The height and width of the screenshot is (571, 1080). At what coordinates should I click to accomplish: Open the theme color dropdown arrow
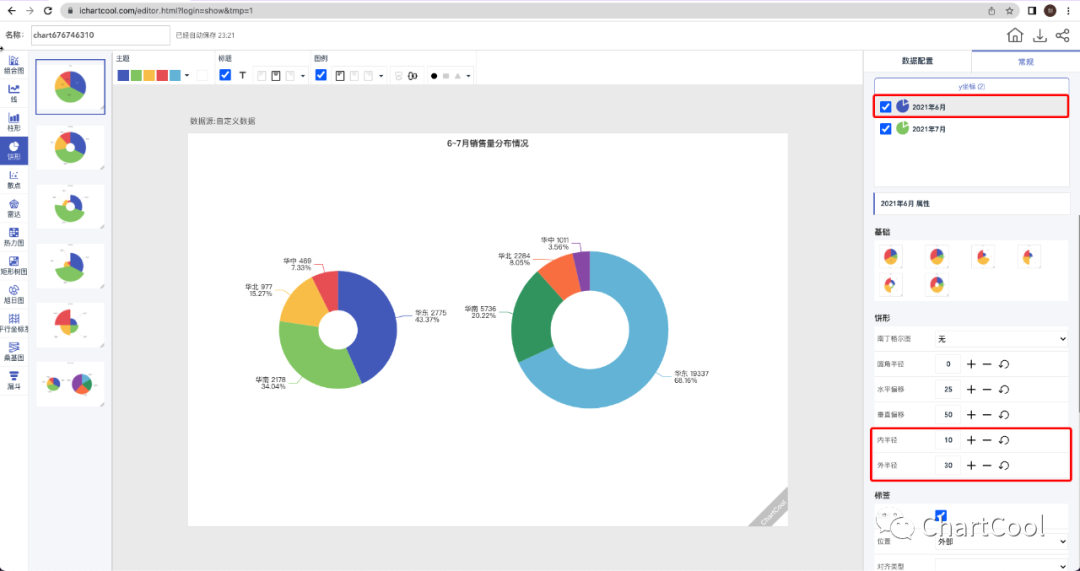(187, 76)
